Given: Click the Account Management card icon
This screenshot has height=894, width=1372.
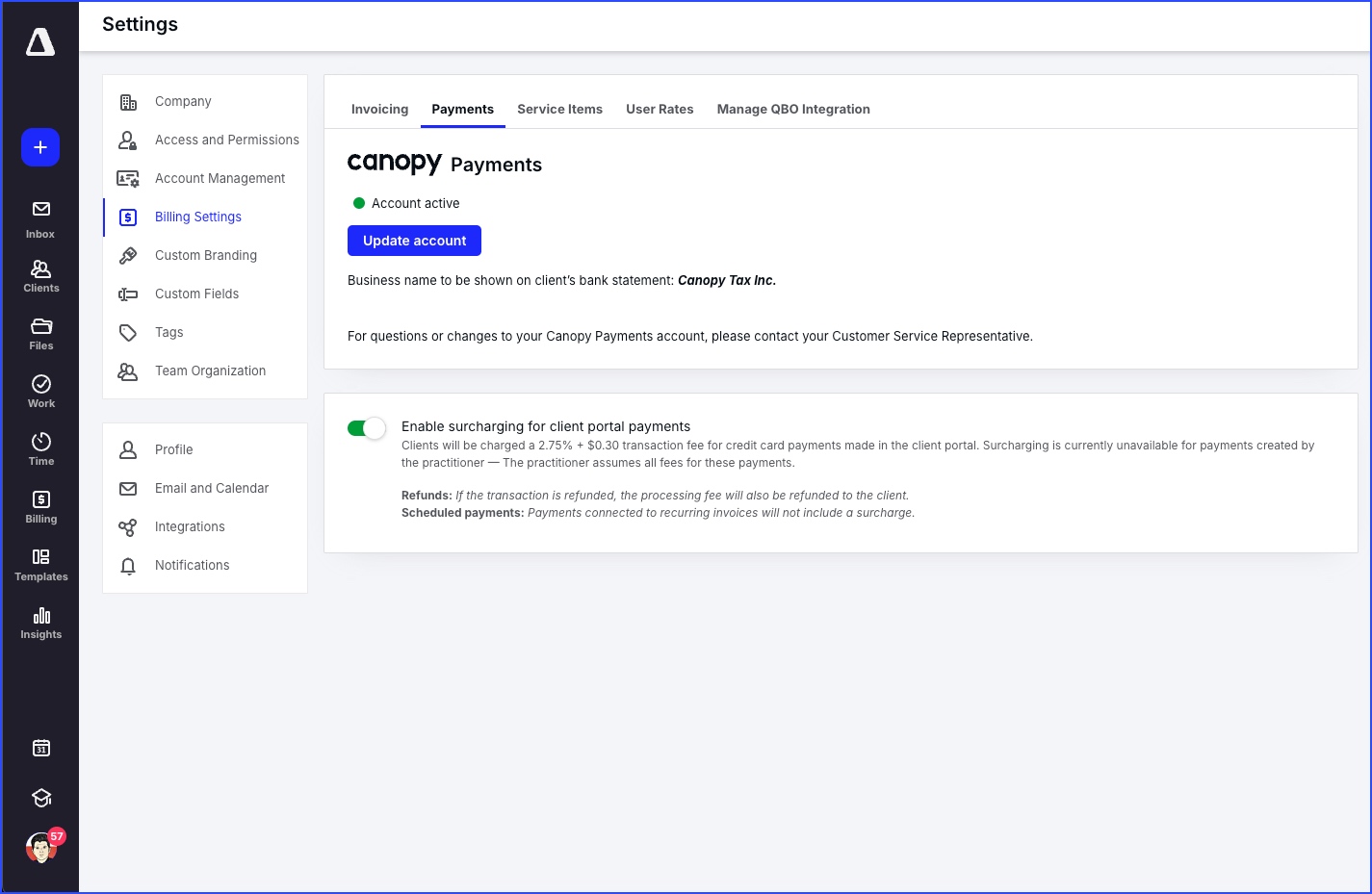Looking at the screenshot, I should click(128, 179).
